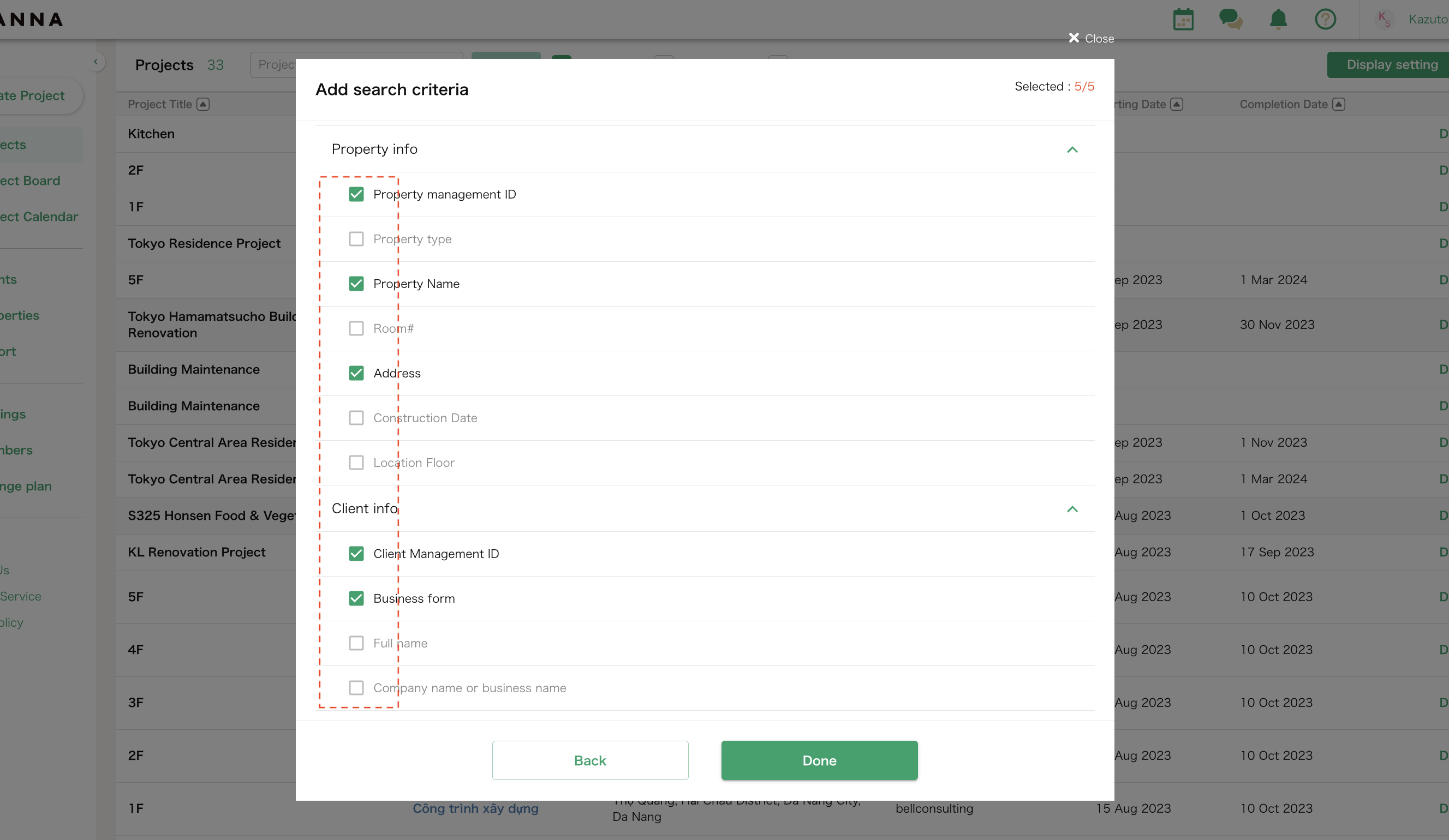
Task: Open the chat messages icon
Action: tap(1231, 19)
